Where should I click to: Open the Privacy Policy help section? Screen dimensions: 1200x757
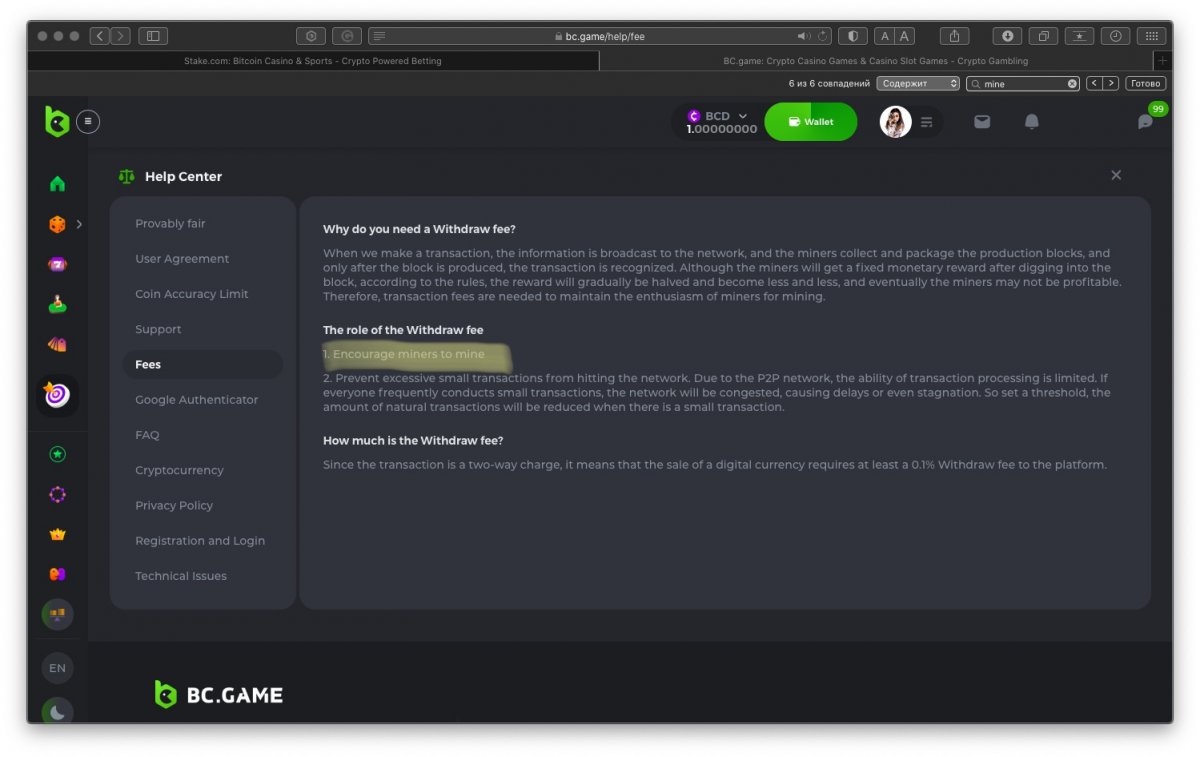[174, 506]
